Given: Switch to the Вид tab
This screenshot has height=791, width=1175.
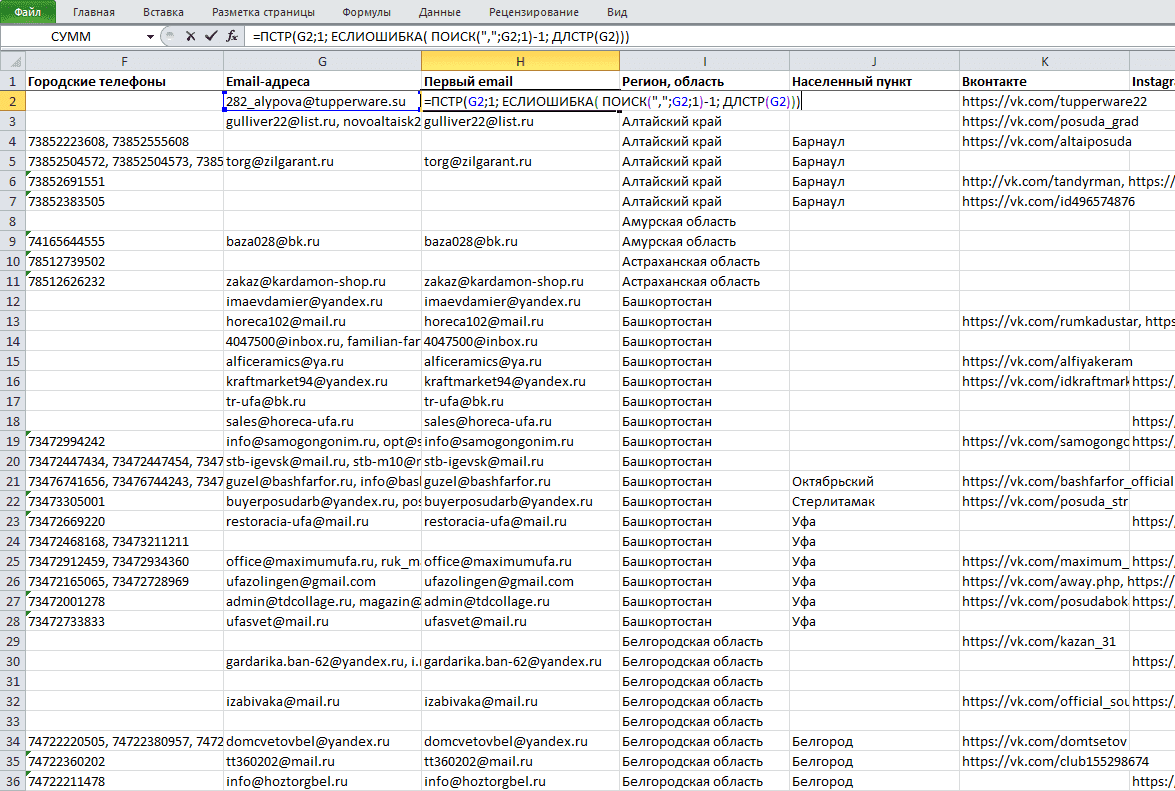Looking at the screenshot, I should coord(617,12).
